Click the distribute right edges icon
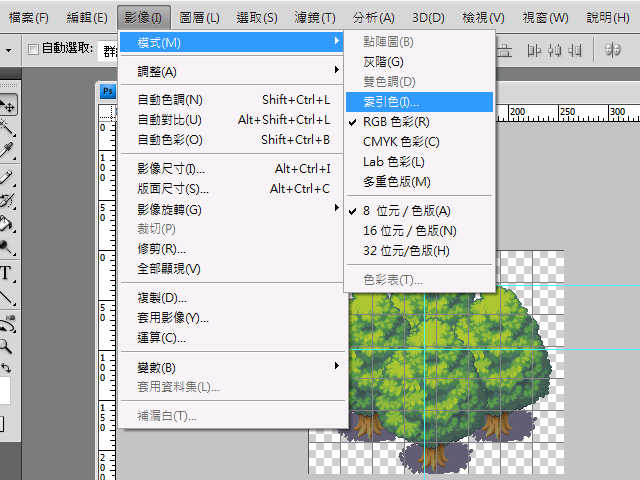This screenshot has width=640, height=480. click(x=575, y=51)
